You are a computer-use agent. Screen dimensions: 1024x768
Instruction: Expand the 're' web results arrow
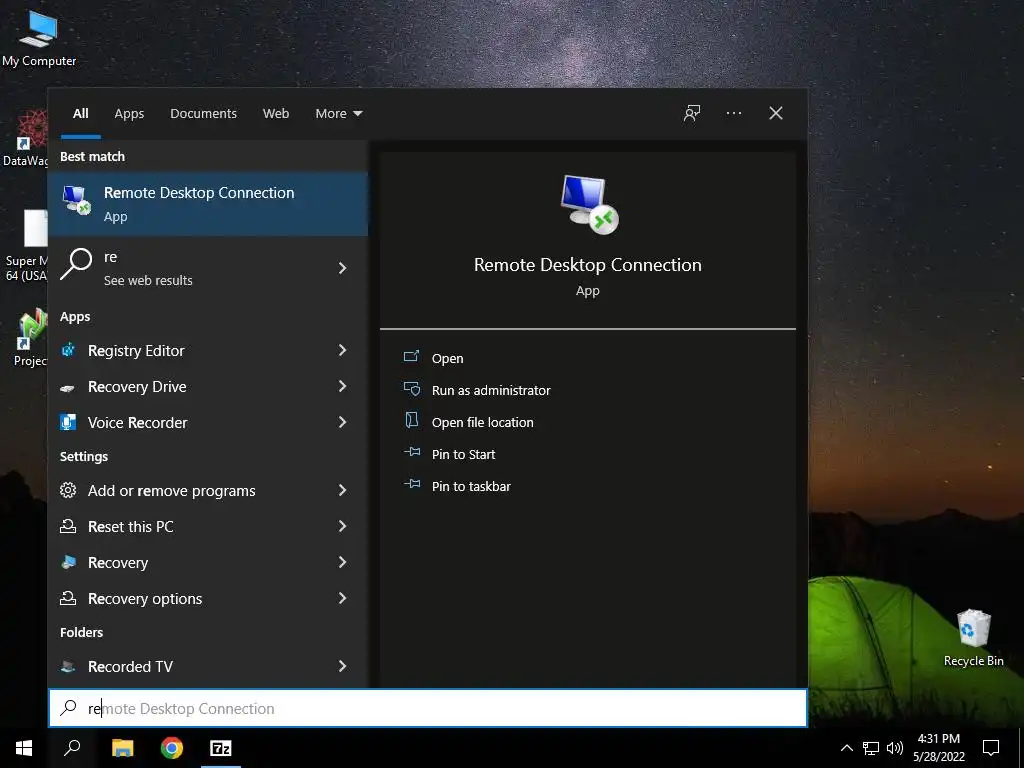pos(342,268)
